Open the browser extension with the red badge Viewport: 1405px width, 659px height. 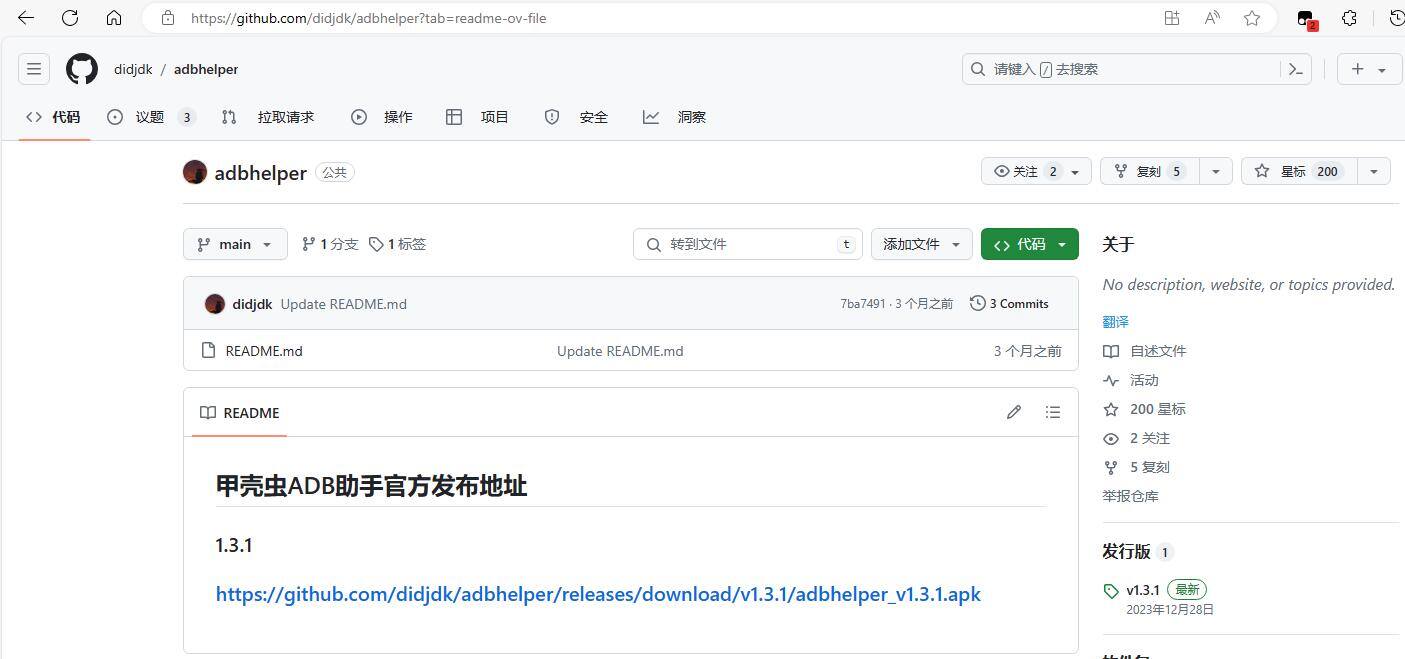(x=1306, y=19)
